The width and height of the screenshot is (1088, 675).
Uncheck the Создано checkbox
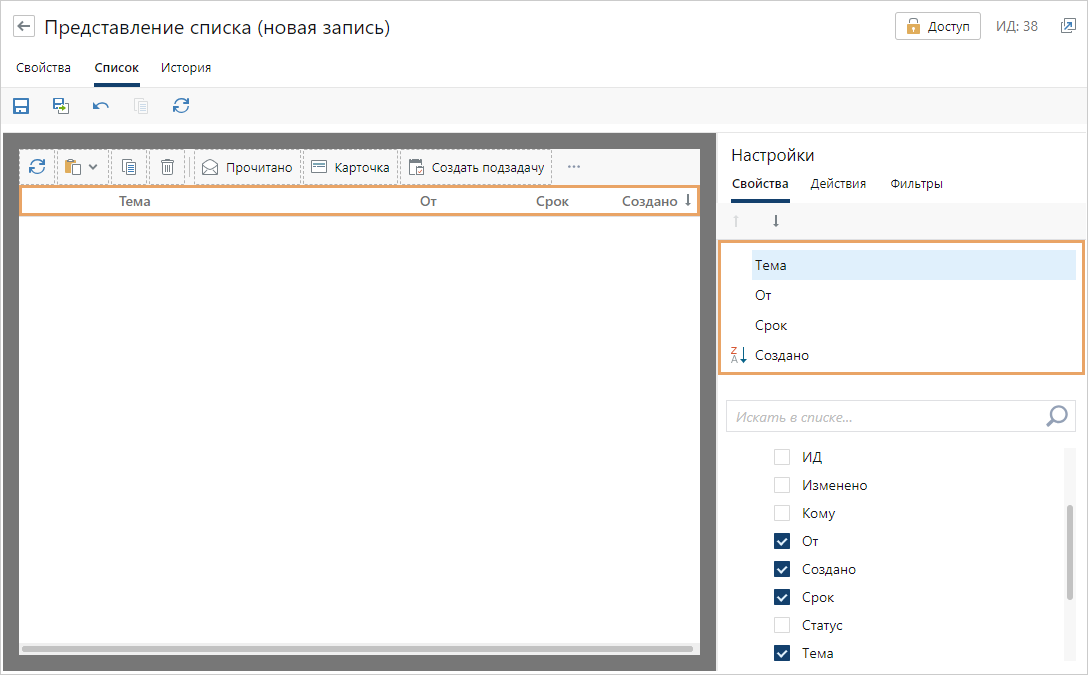(x=782, y=569)
